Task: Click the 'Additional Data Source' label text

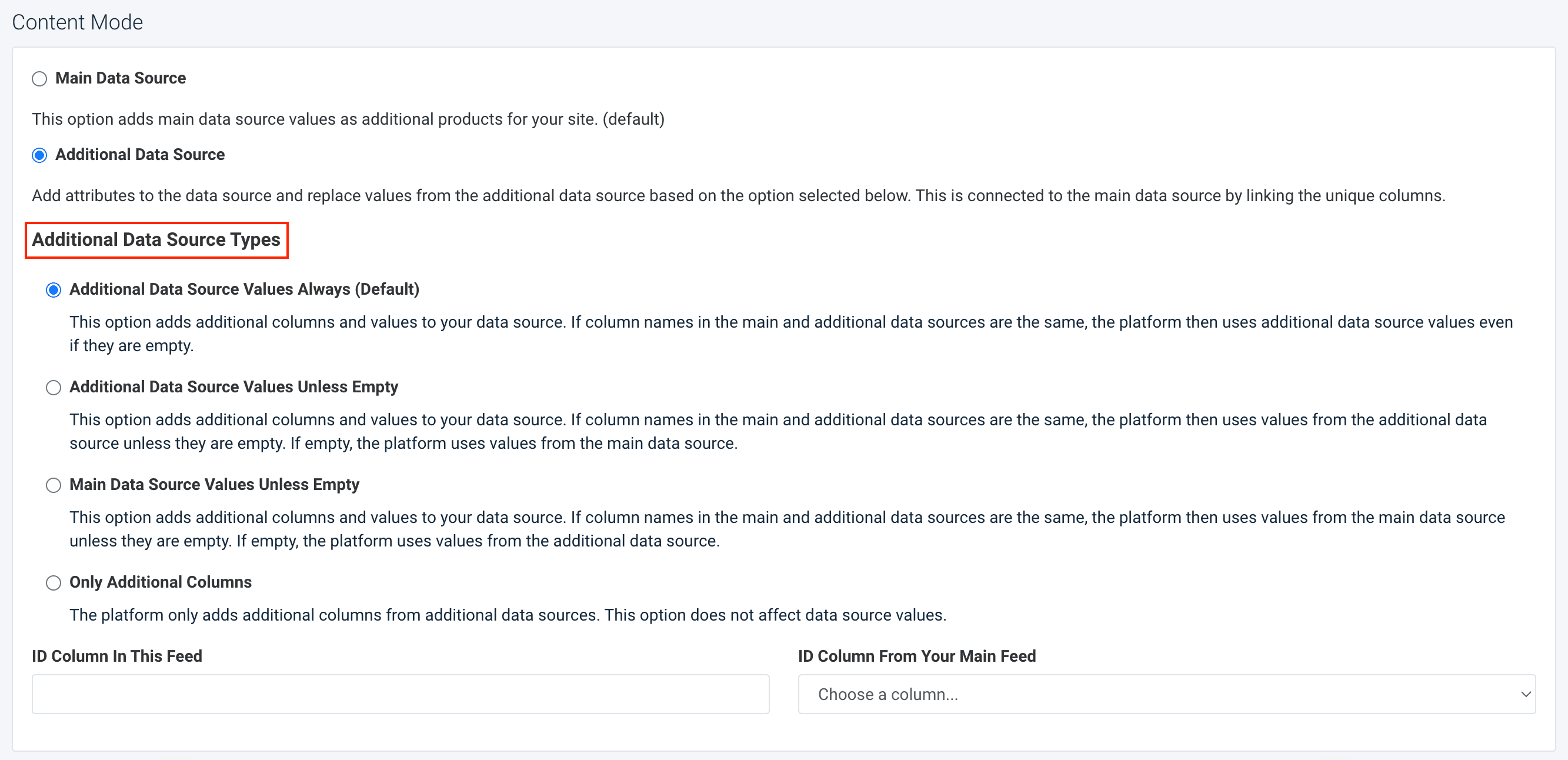Action: (x=140, y=155)
